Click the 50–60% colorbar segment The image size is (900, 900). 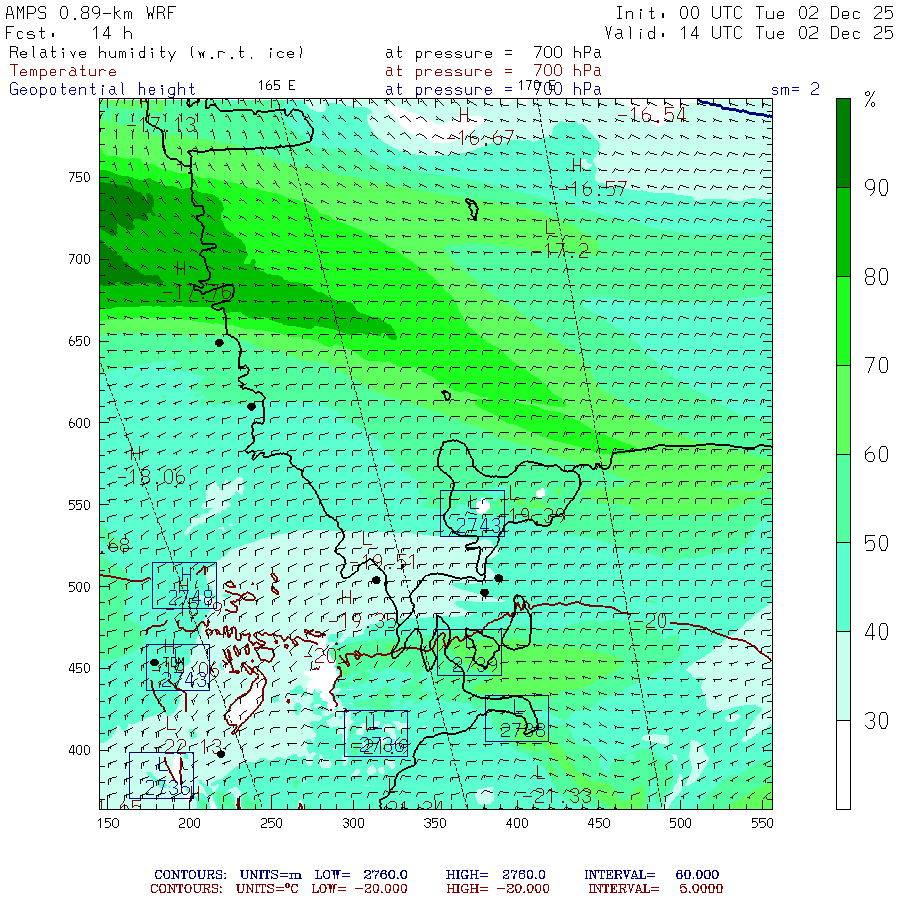click(x=843, y=498)
